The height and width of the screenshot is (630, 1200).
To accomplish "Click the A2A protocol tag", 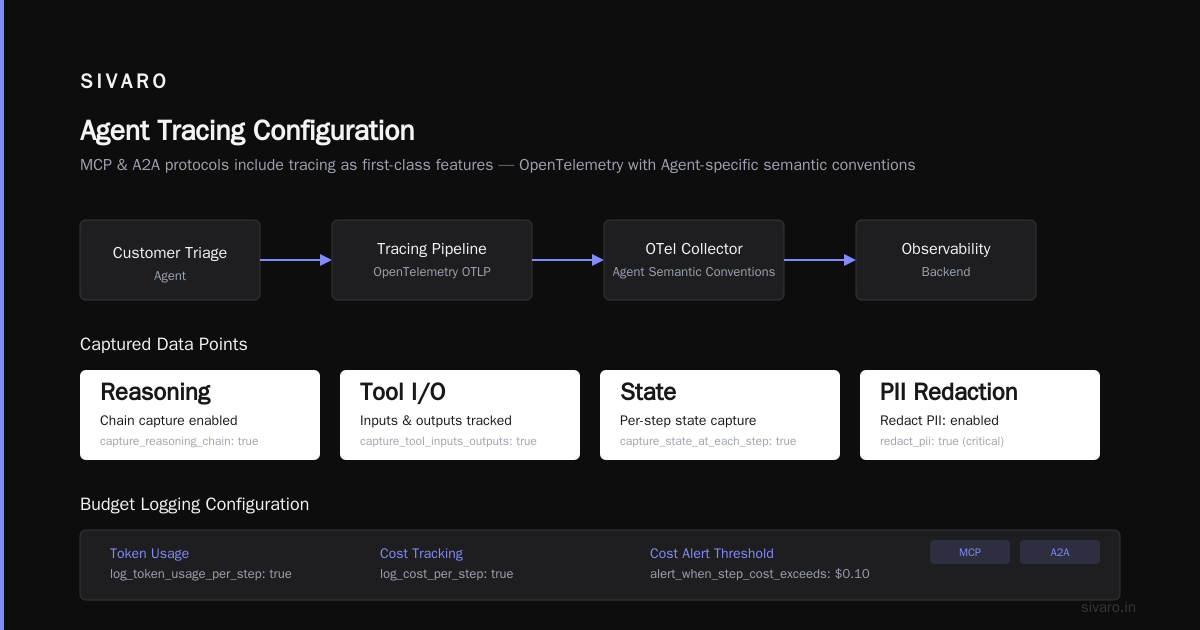I will (x=1060, y=552).
